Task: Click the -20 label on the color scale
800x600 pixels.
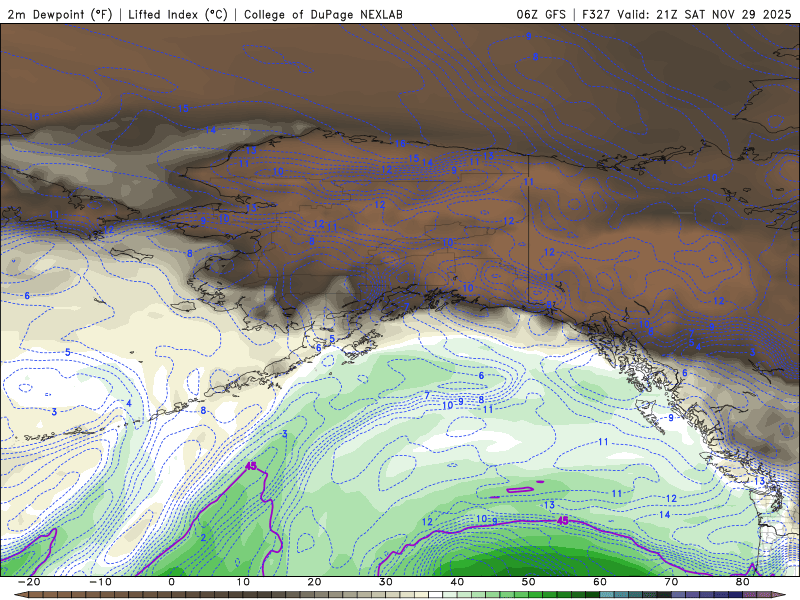Action: 29,582
